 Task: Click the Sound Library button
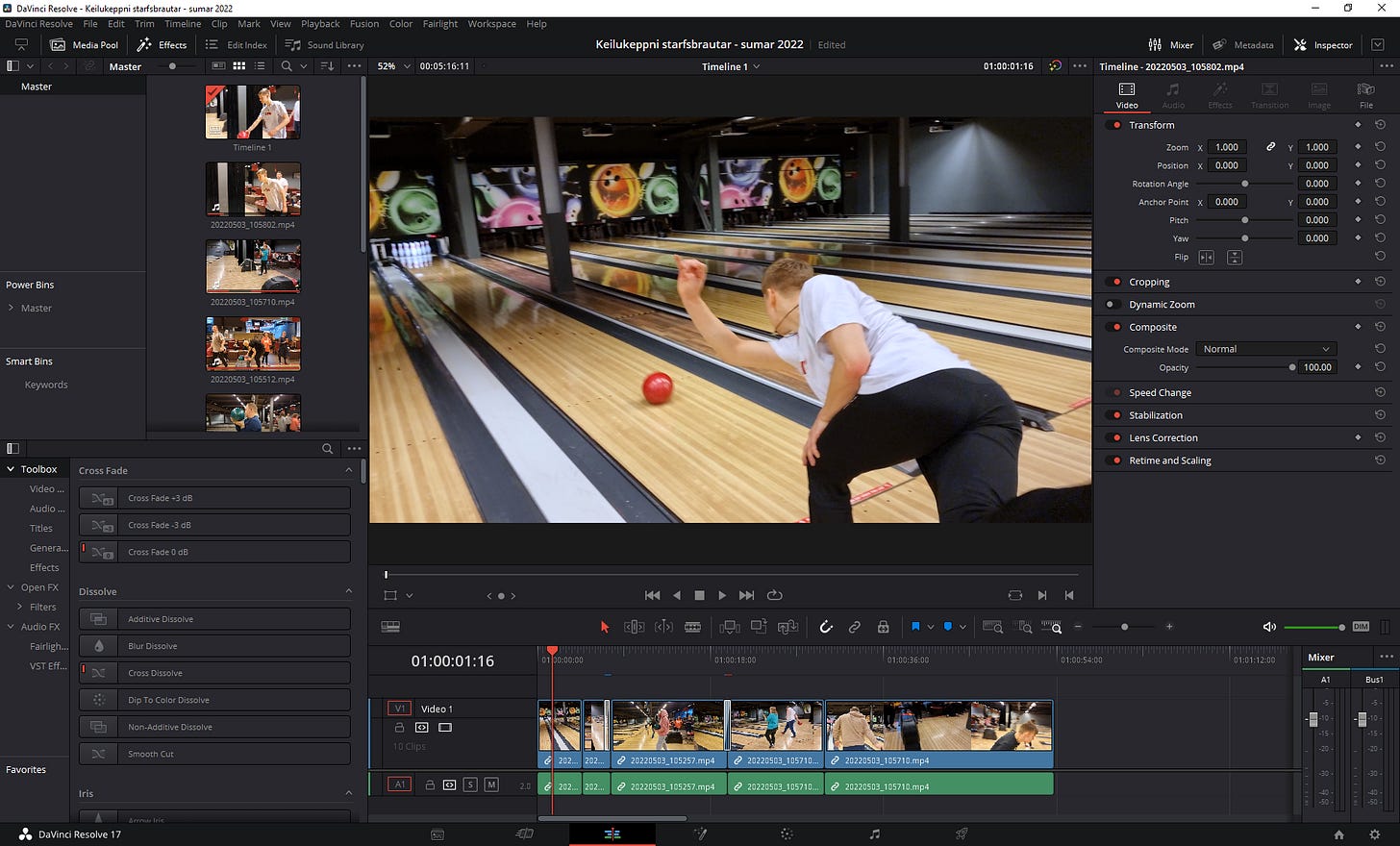click(x=325, y=45)
